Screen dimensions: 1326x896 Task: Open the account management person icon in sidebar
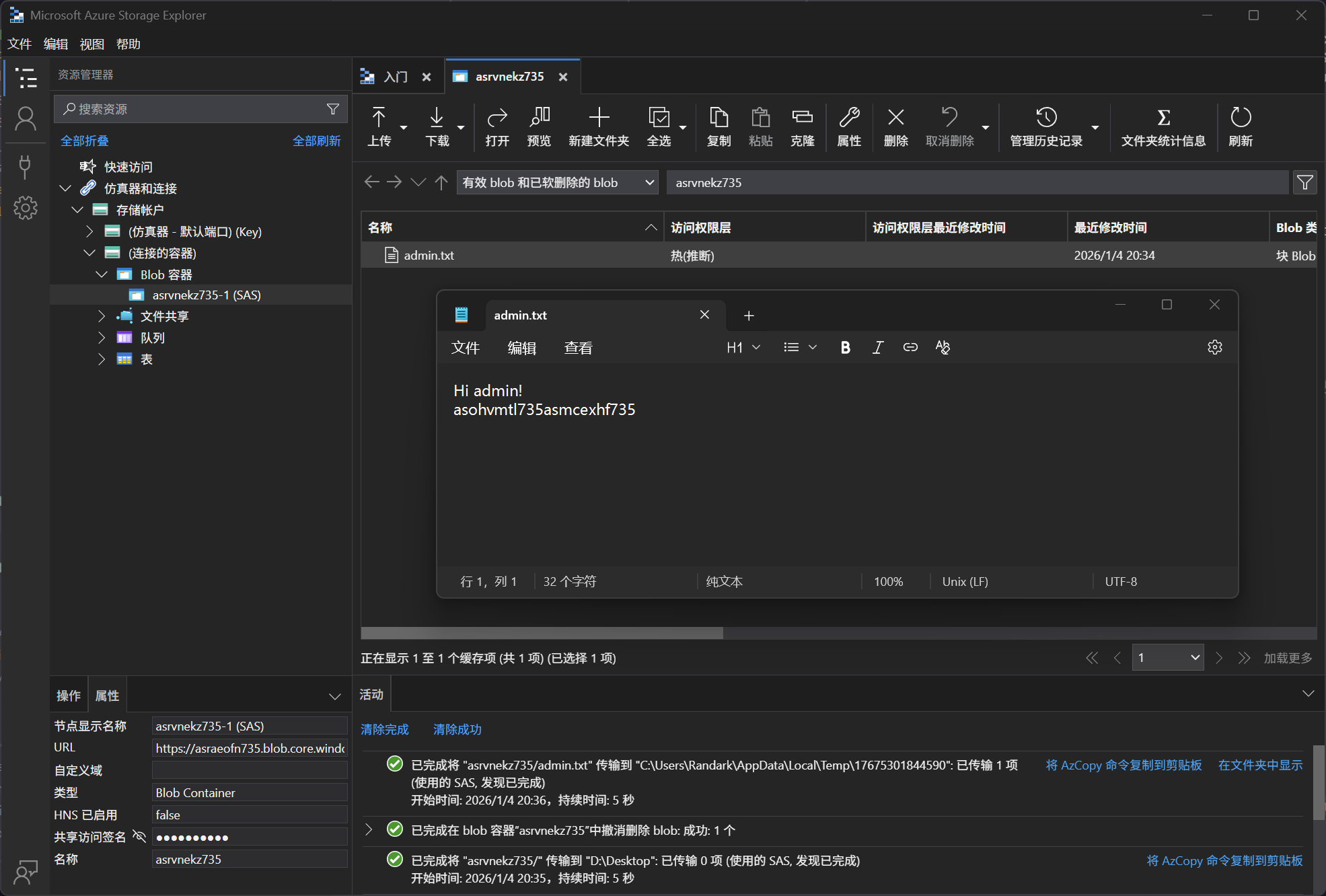(26, 119)
